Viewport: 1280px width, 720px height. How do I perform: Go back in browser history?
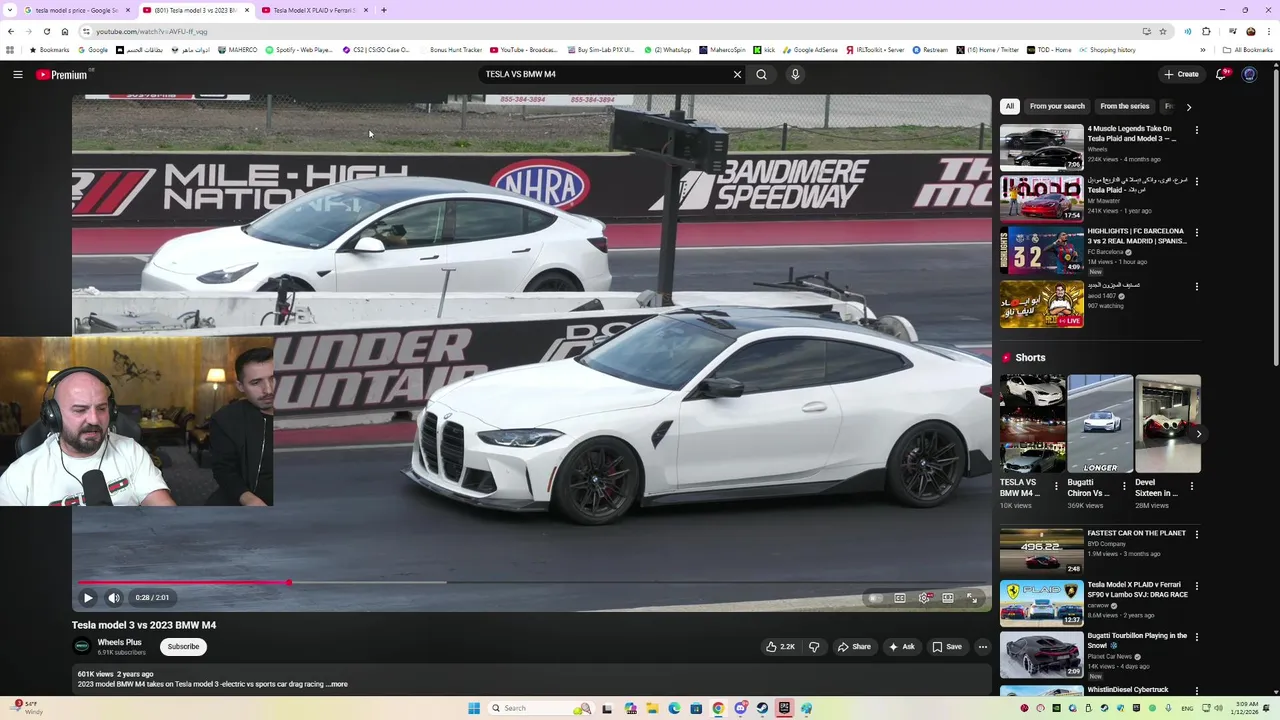point(11,31)
